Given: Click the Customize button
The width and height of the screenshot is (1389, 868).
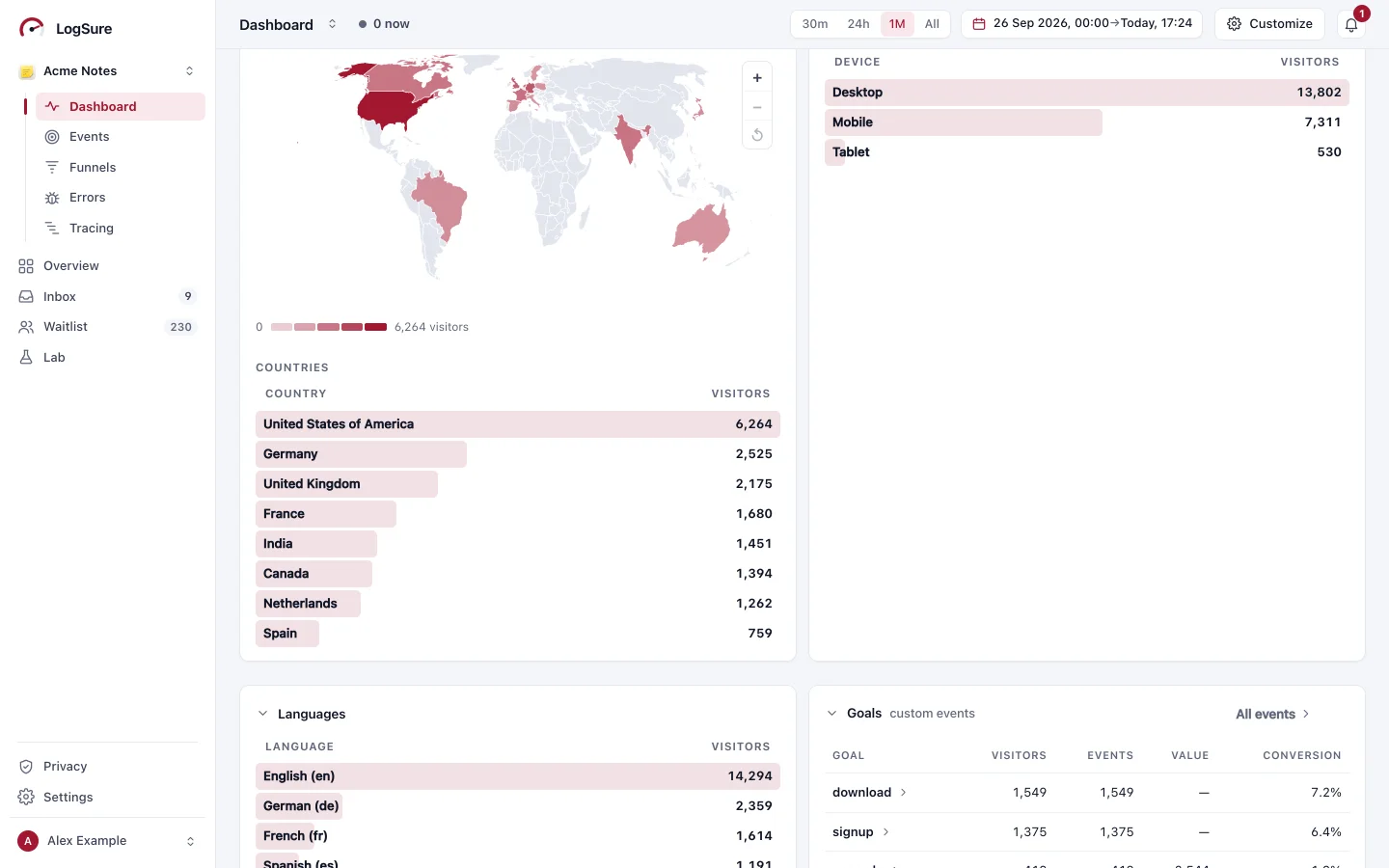Looking at the screenshot, I should pos(1269,24).
